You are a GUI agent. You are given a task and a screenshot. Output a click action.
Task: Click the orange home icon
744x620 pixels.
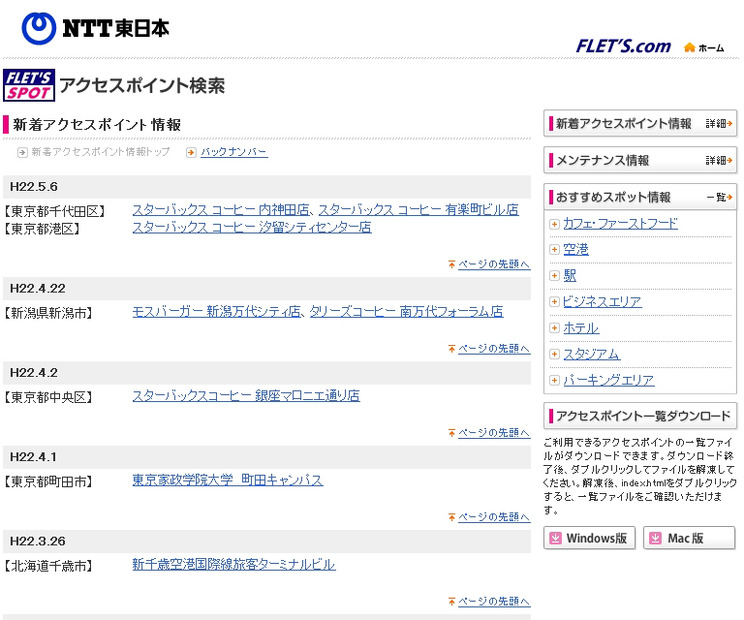coord(689,47)
